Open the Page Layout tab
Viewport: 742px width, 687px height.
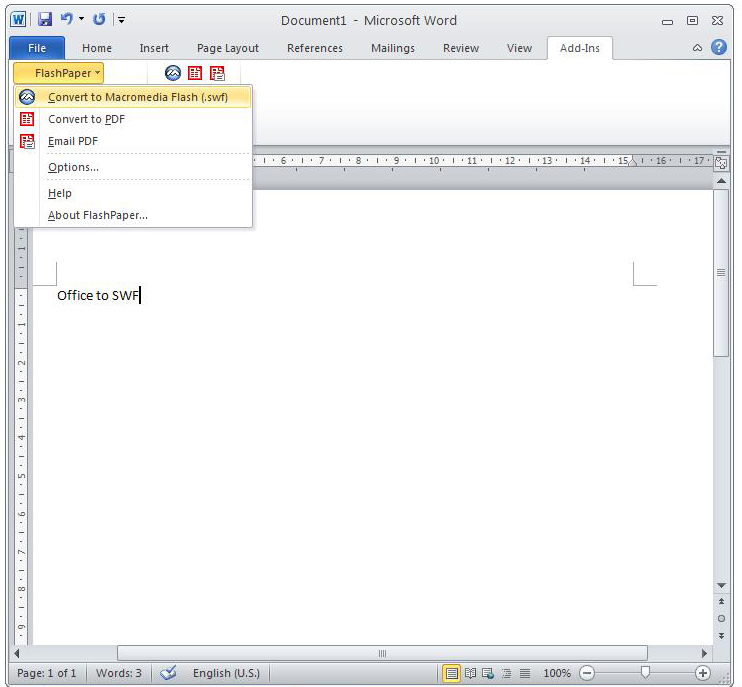coord(228,48)
